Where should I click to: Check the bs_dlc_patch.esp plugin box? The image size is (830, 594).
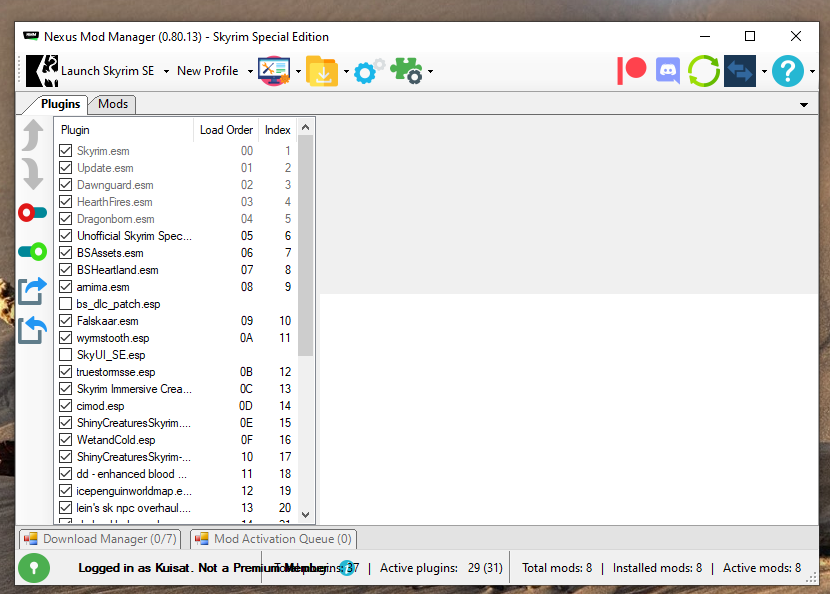pos(66,304)
